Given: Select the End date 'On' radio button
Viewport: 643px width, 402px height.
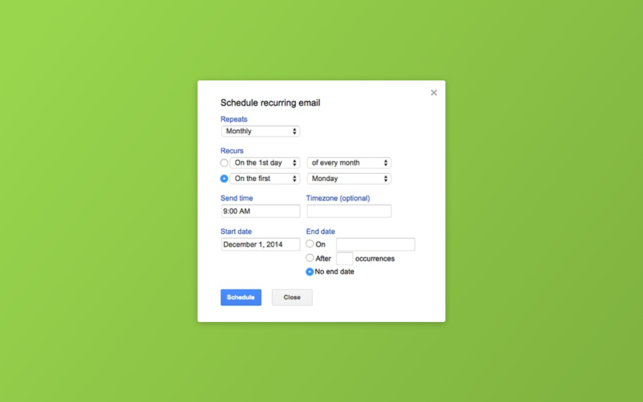Looking at the screenshot, I should 310,244.
